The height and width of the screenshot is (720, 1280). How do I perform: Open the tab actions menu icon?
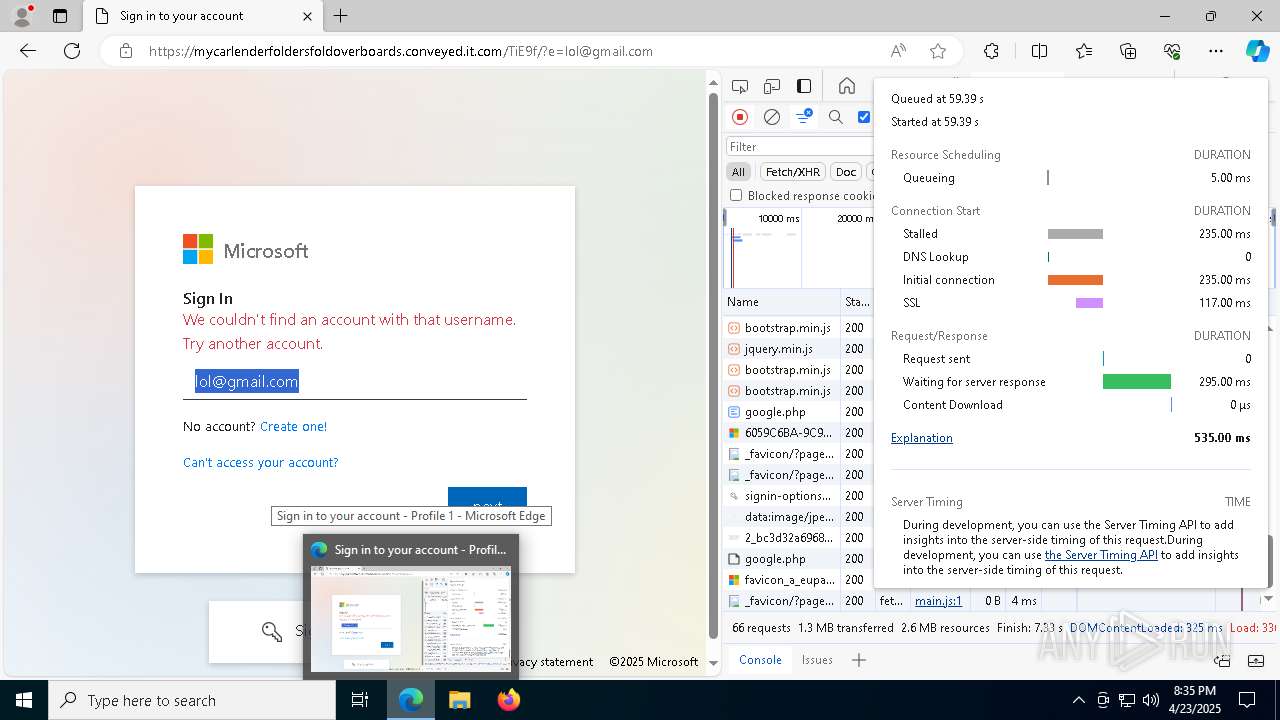pyautogui.click(x=60, y=16)
